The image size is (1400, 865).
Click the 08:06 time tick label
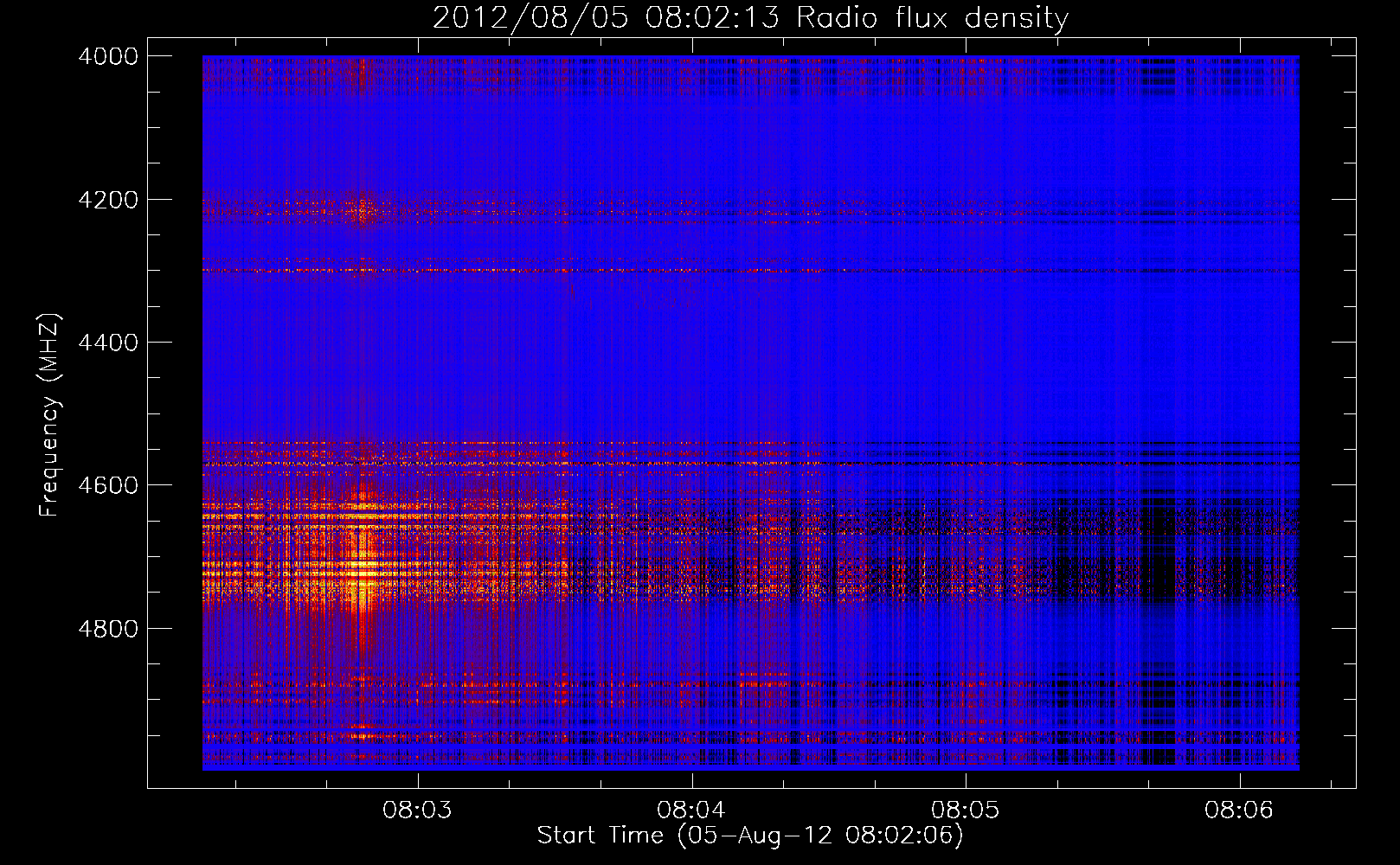(x=1239, y=810)
